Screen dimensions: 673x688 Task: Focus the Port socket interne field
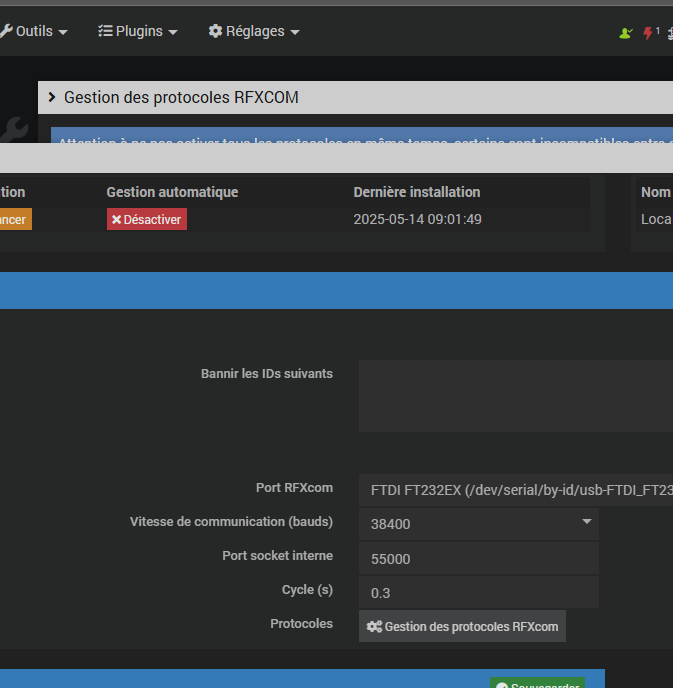tap(478, 558)
